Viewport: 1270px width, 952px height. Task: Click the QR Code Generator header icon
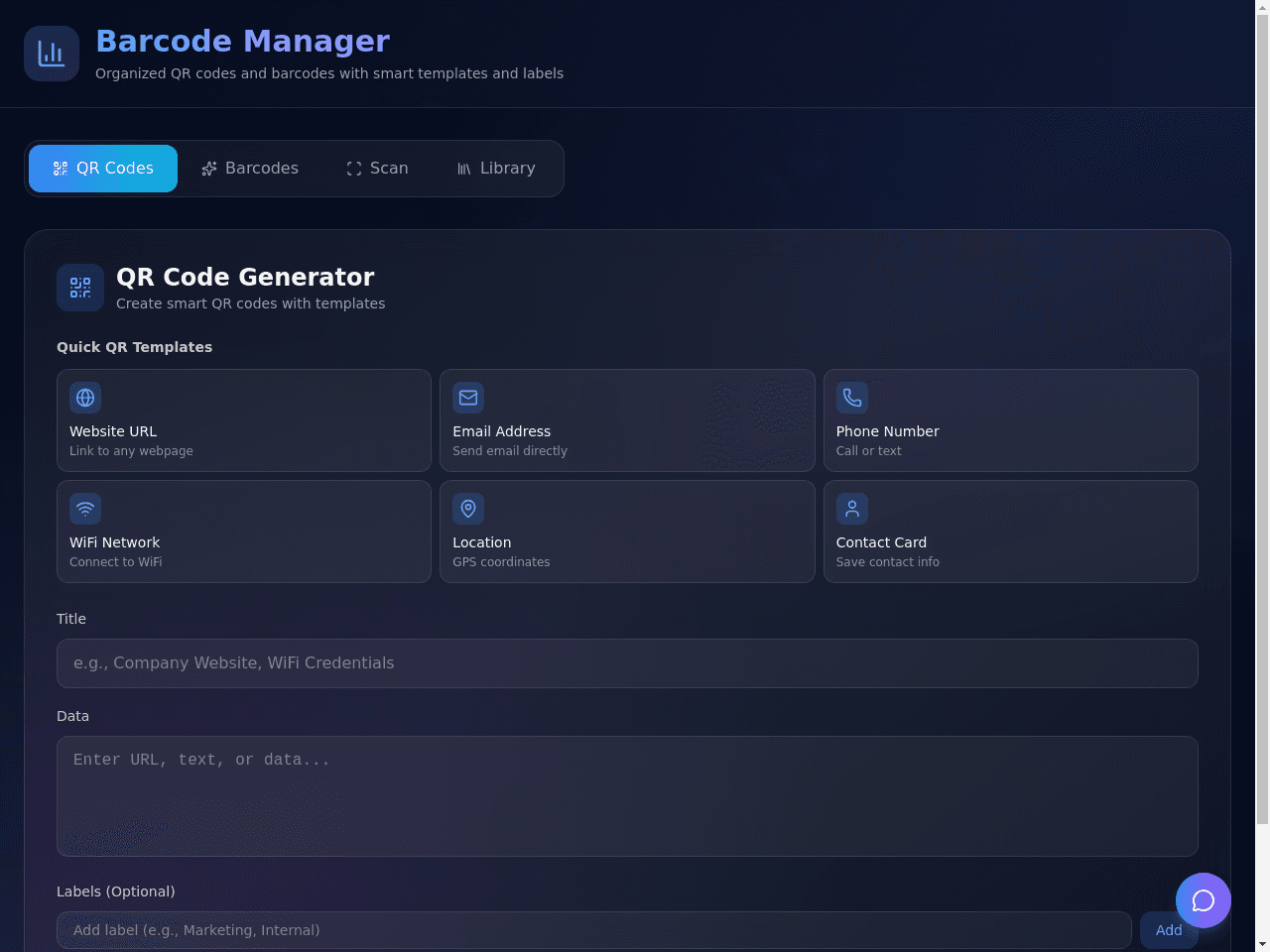80,288
